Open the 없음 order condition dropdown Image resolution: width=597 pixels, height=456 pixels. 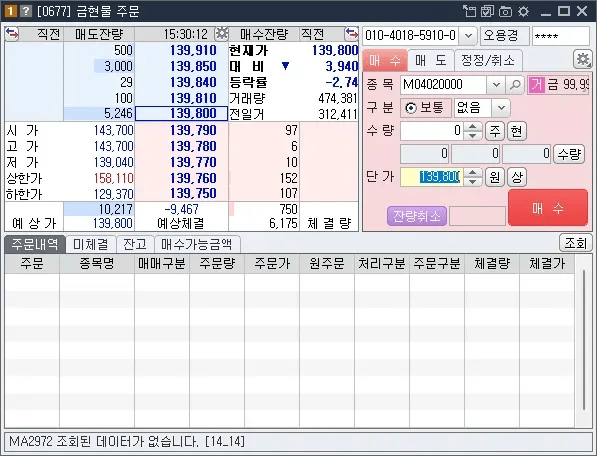tap(501, 108)
